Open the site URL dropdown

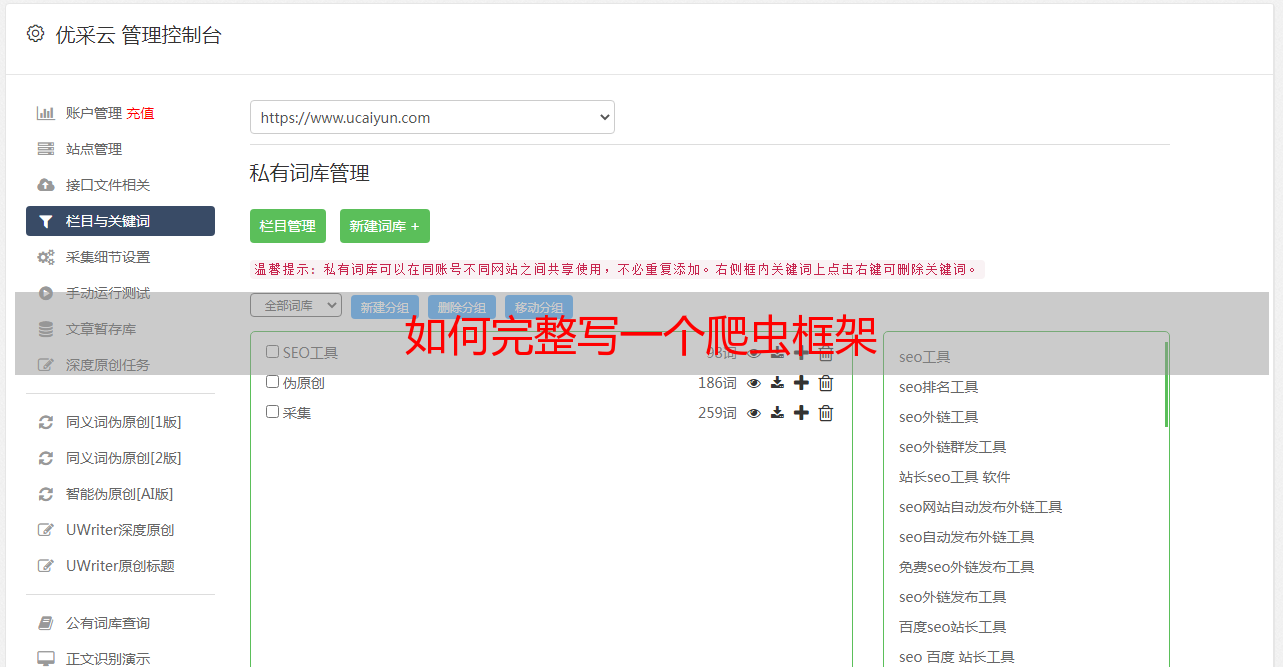click(x=432, y=117)
